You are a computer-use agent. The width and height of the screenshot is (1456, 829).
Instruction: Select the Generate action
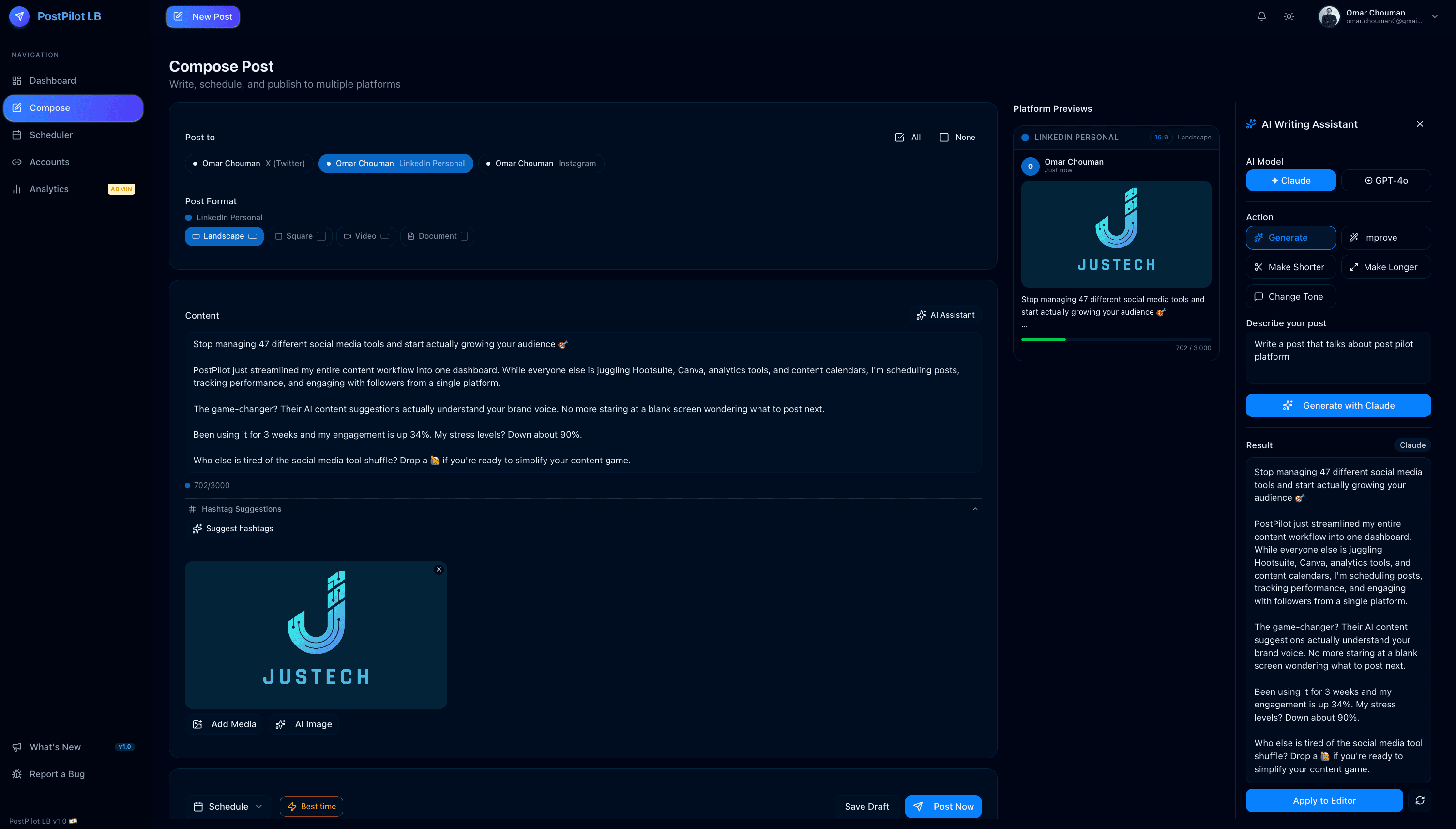[1290, 237]
